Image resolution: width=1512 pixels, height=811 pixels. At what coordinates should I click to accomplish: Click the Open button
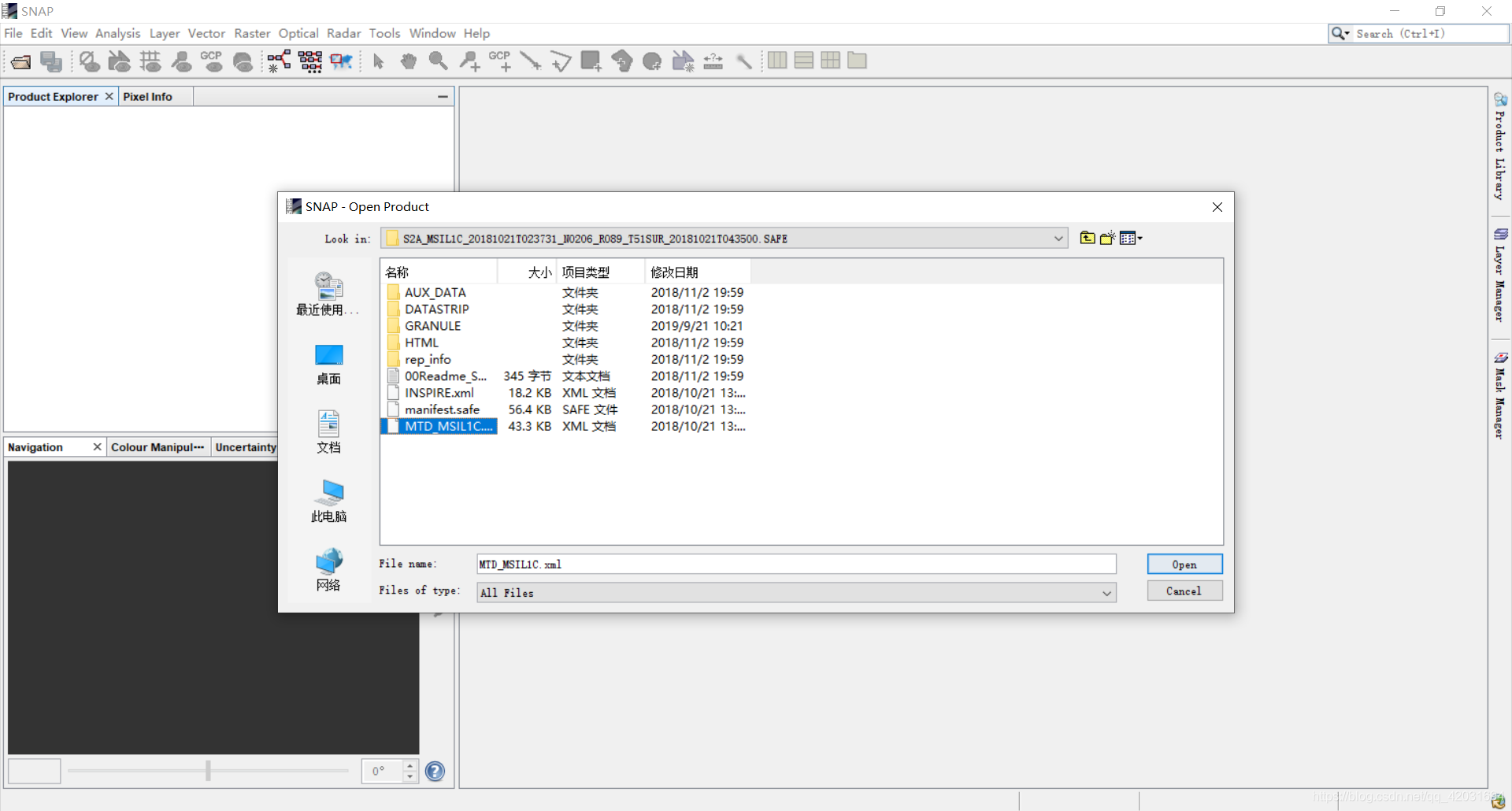click(1184, 565)
